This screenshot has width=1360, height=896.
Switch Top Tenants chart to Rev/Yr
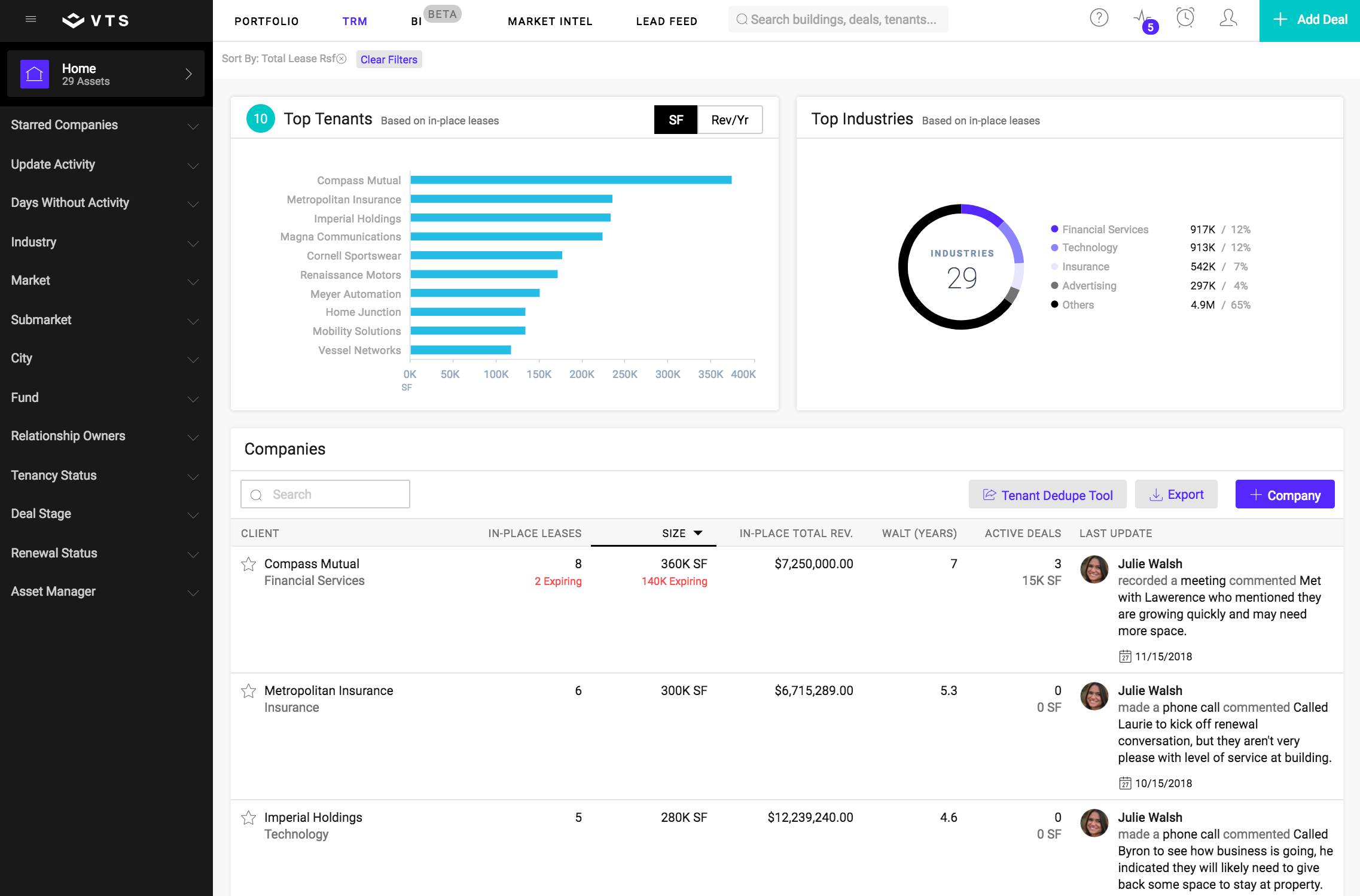[x=730, y=120]
